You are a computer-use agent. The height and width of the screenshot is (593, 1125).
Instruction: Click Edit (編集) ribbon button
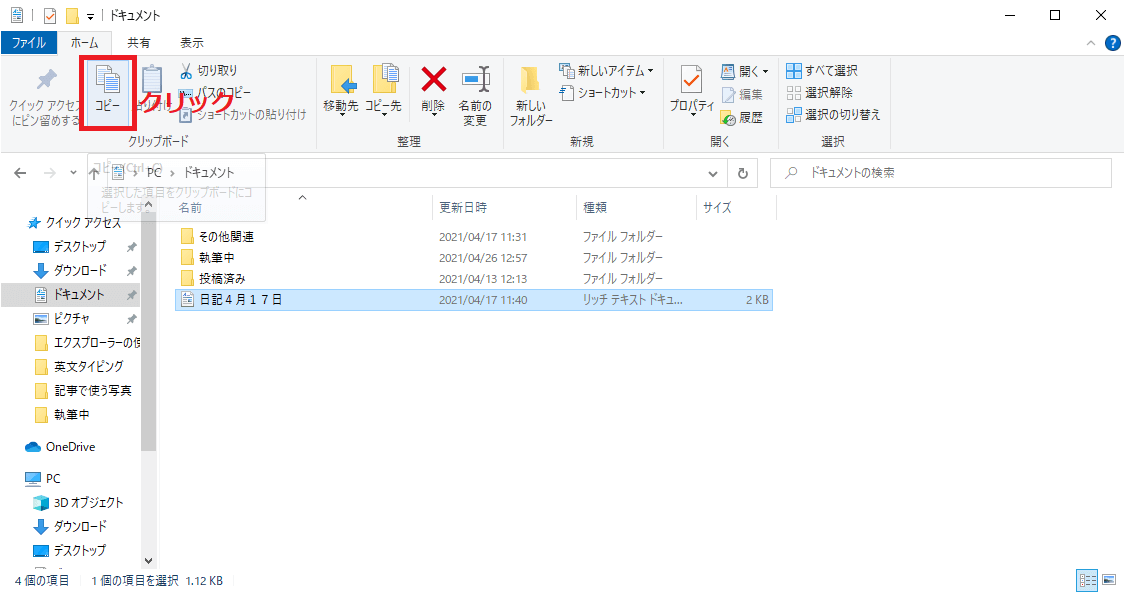tap(742, 94)
